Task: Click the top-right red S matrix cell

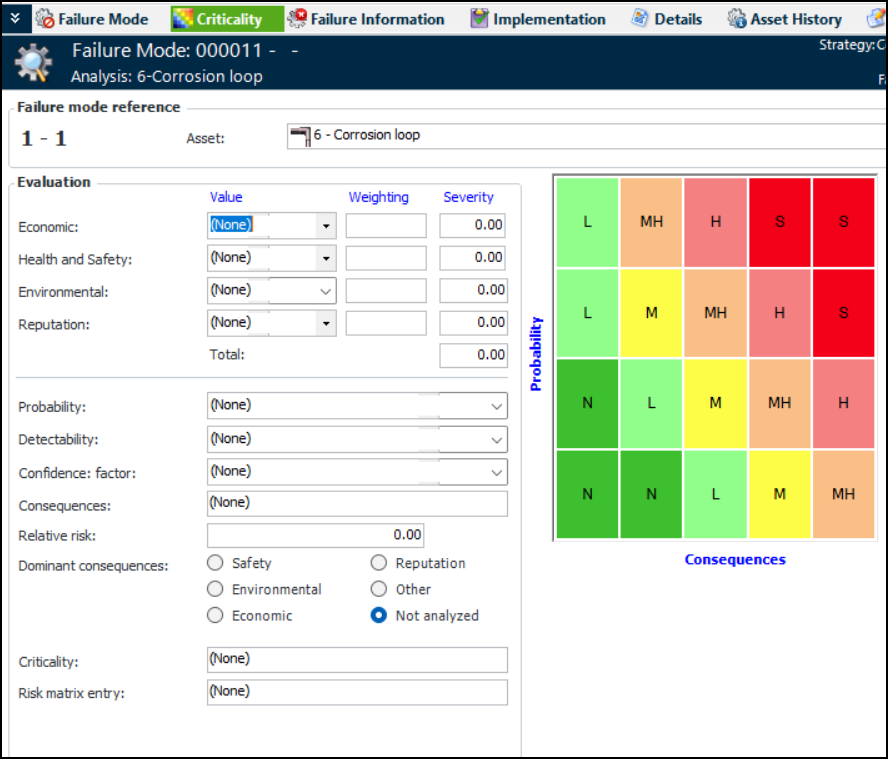Action: (x=843, y=222)
